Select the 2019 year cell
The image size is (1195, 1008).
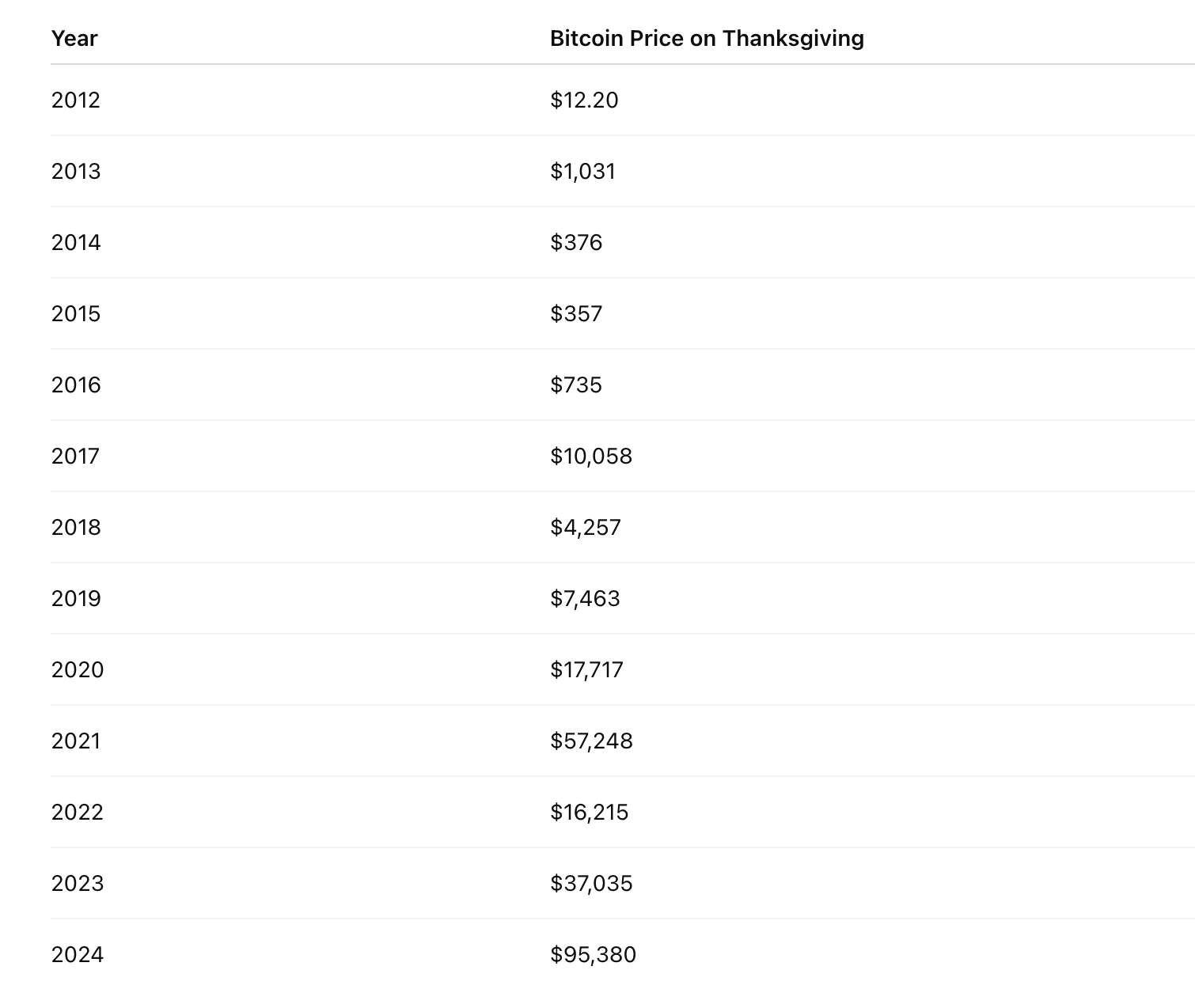[76, 598]
